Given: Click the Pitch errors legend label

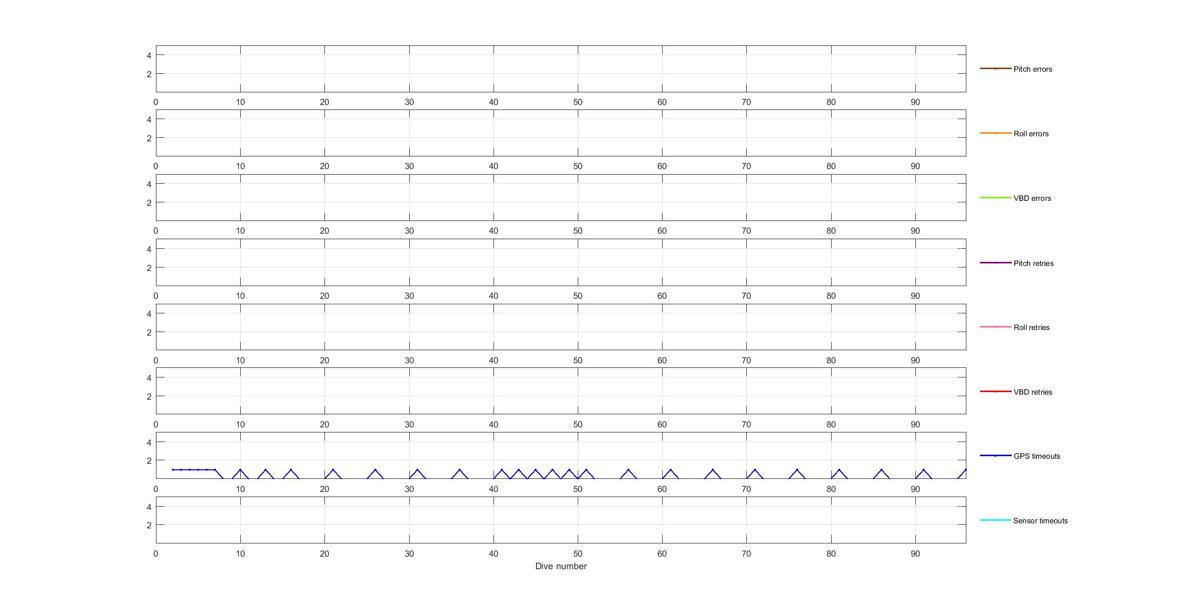Looking at the screenshot, I should point(1032,69).
